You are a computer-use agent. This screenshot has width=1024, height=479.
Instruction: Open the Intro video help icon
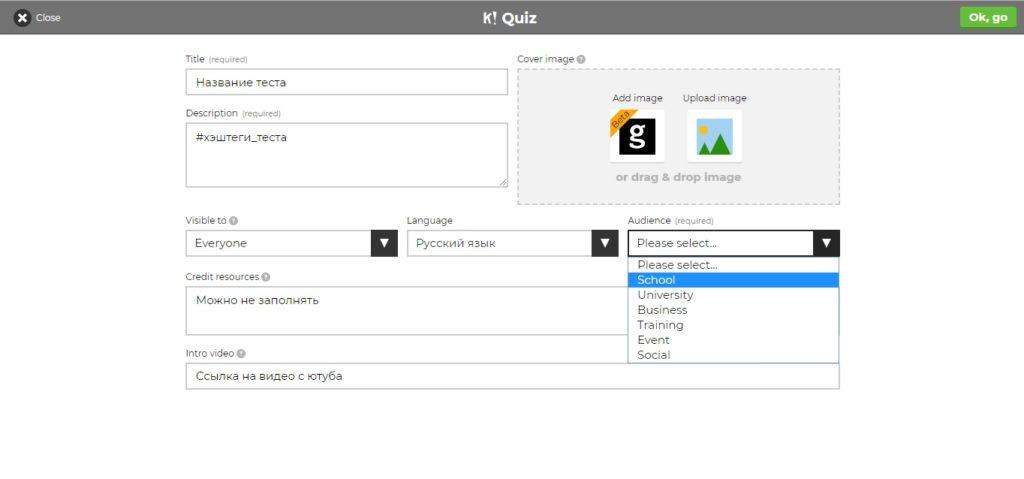click(x=241, y=354)
